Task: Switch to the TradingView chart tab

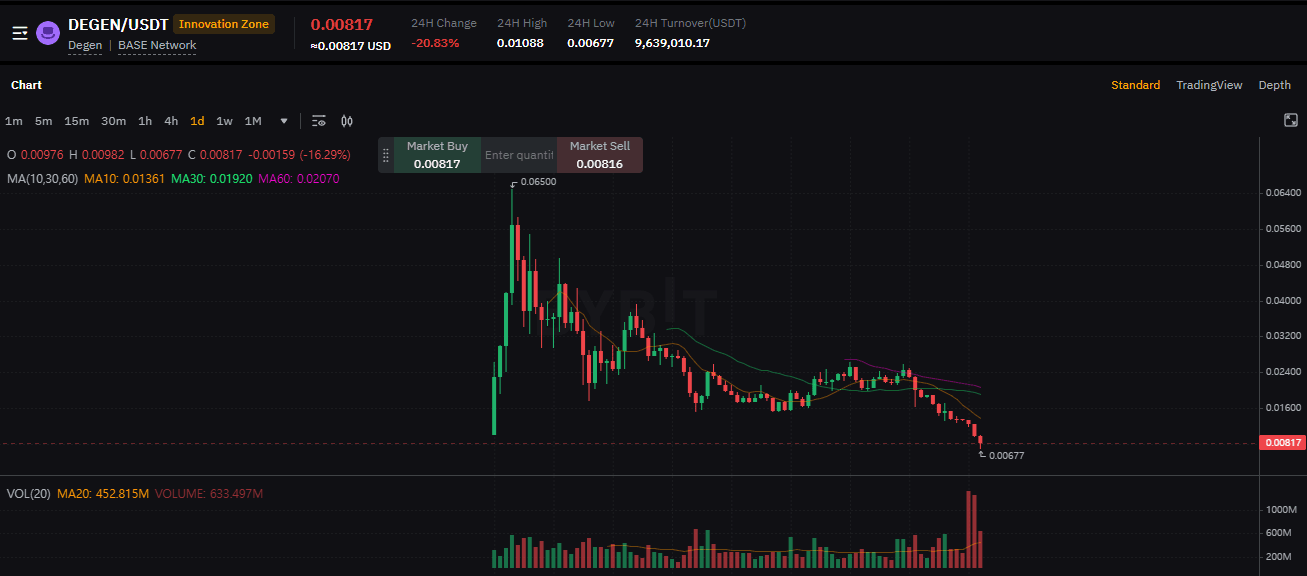Action: (x=1209, y=85)
